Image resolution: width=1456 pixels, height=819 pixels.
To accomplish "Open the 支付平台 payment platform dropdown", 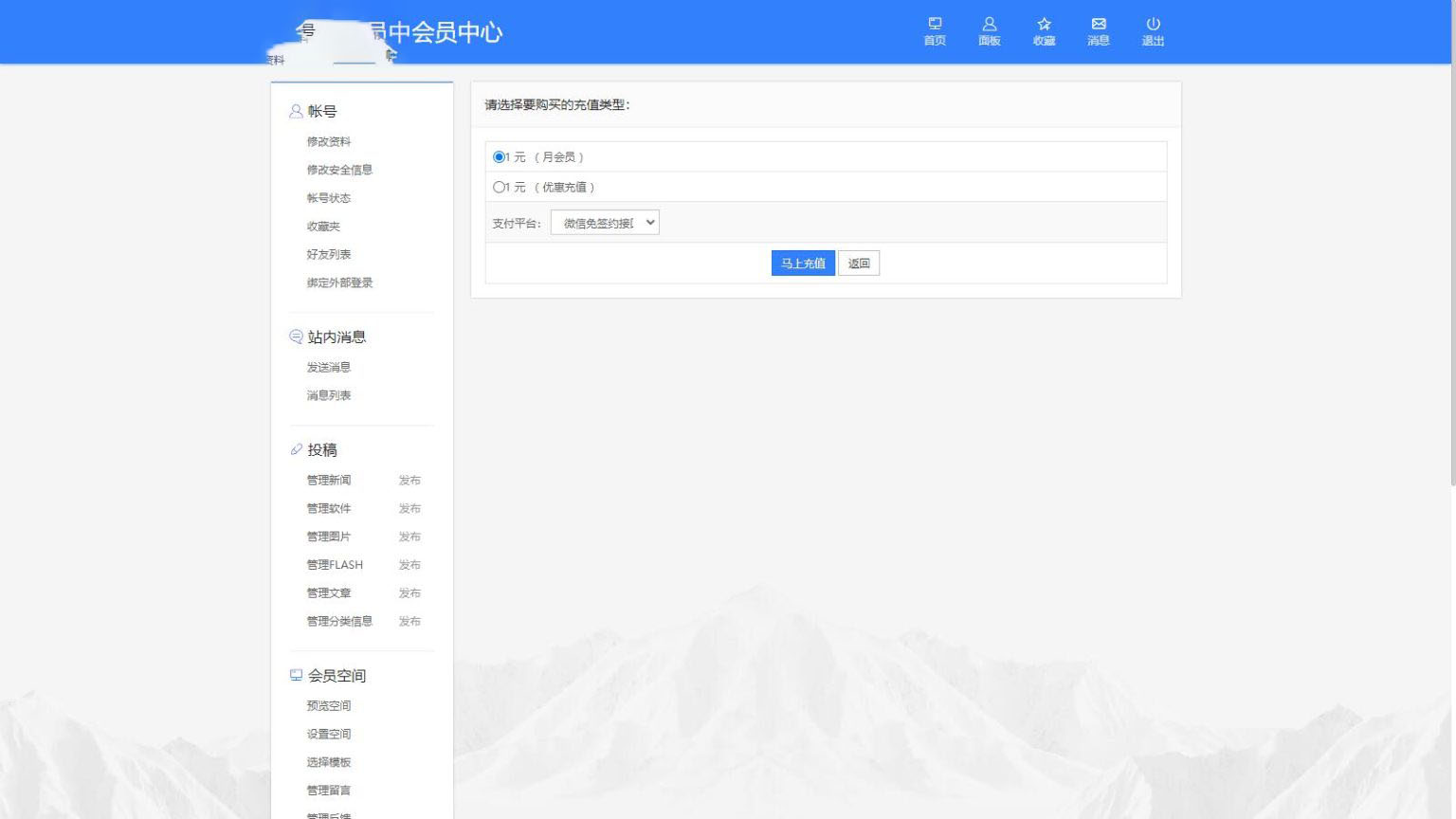I will (x=605, y=223).
